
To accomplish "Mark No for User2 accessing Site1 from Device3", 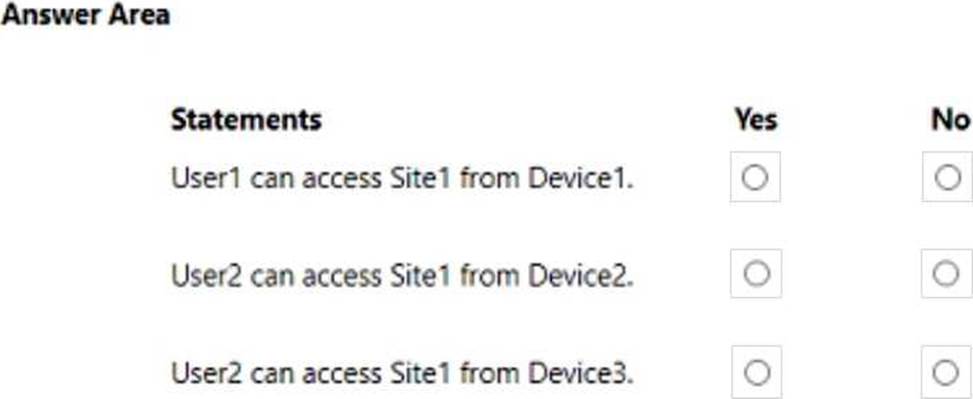I will pyautogui.click(x=946, y=373).
